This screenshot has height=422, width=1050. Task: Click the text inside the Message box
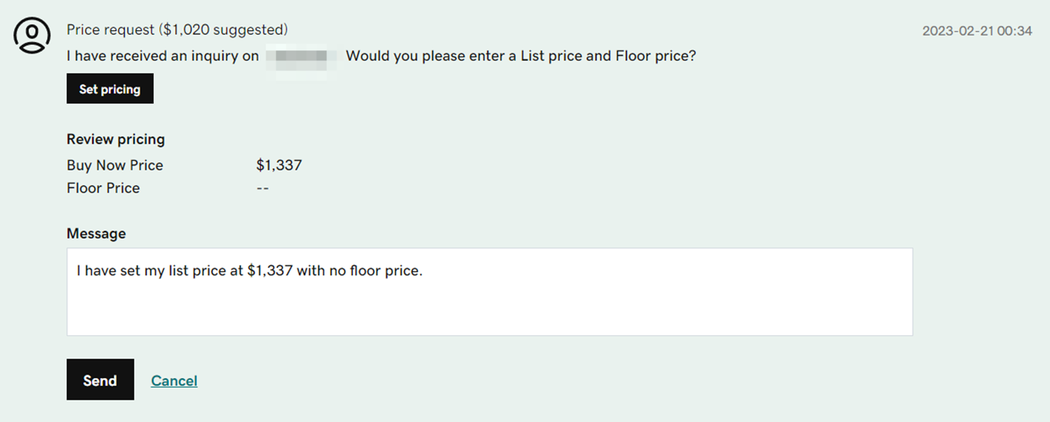click(x=250, y=270)
